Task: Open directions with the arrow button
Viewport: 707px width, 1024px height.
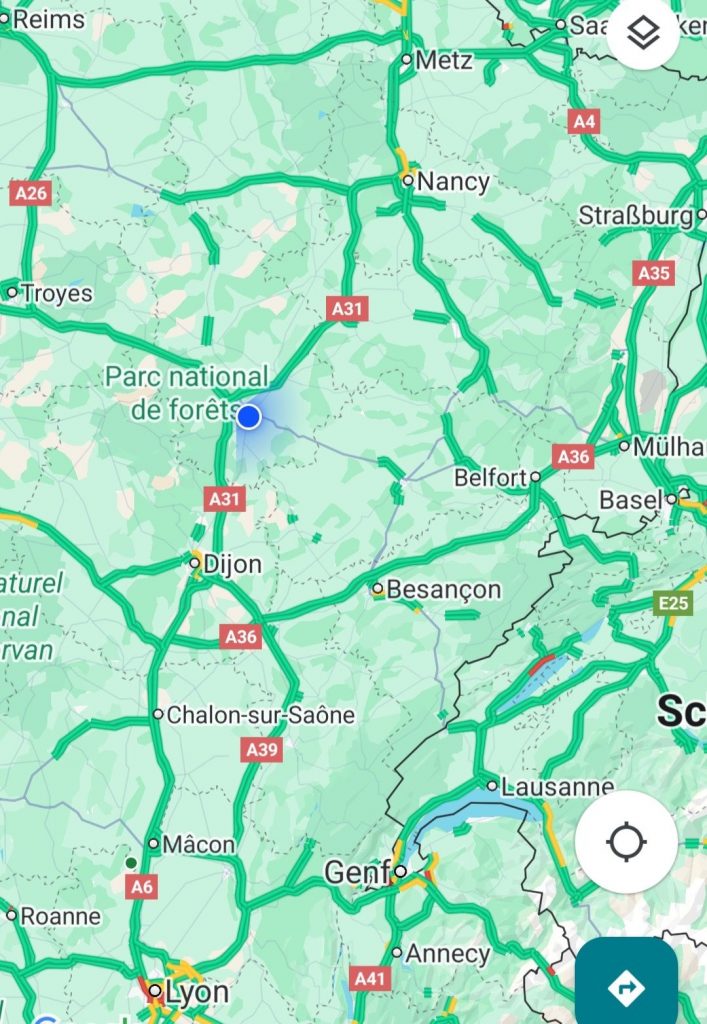Action: [626, 986]
